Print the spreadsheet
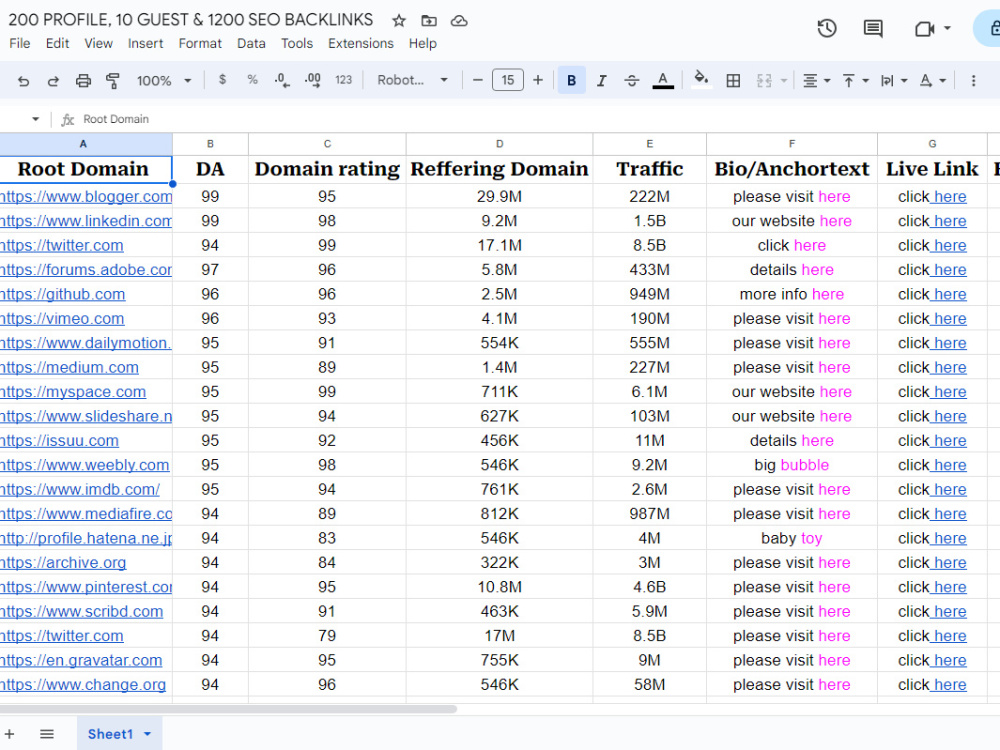The height and width of the screenshot is (750, 1000). [x=83, y=80]
